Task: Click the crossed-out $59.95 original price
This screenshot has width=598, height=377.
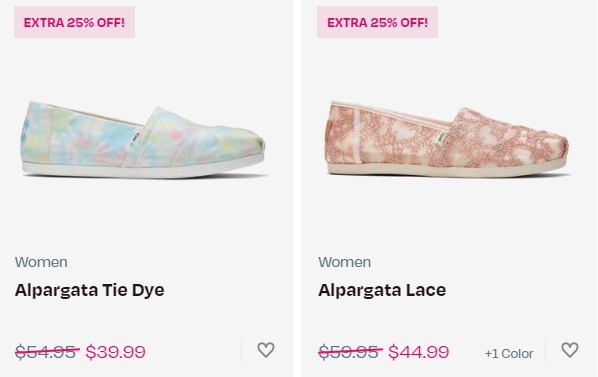Action: tap(350, 351)
